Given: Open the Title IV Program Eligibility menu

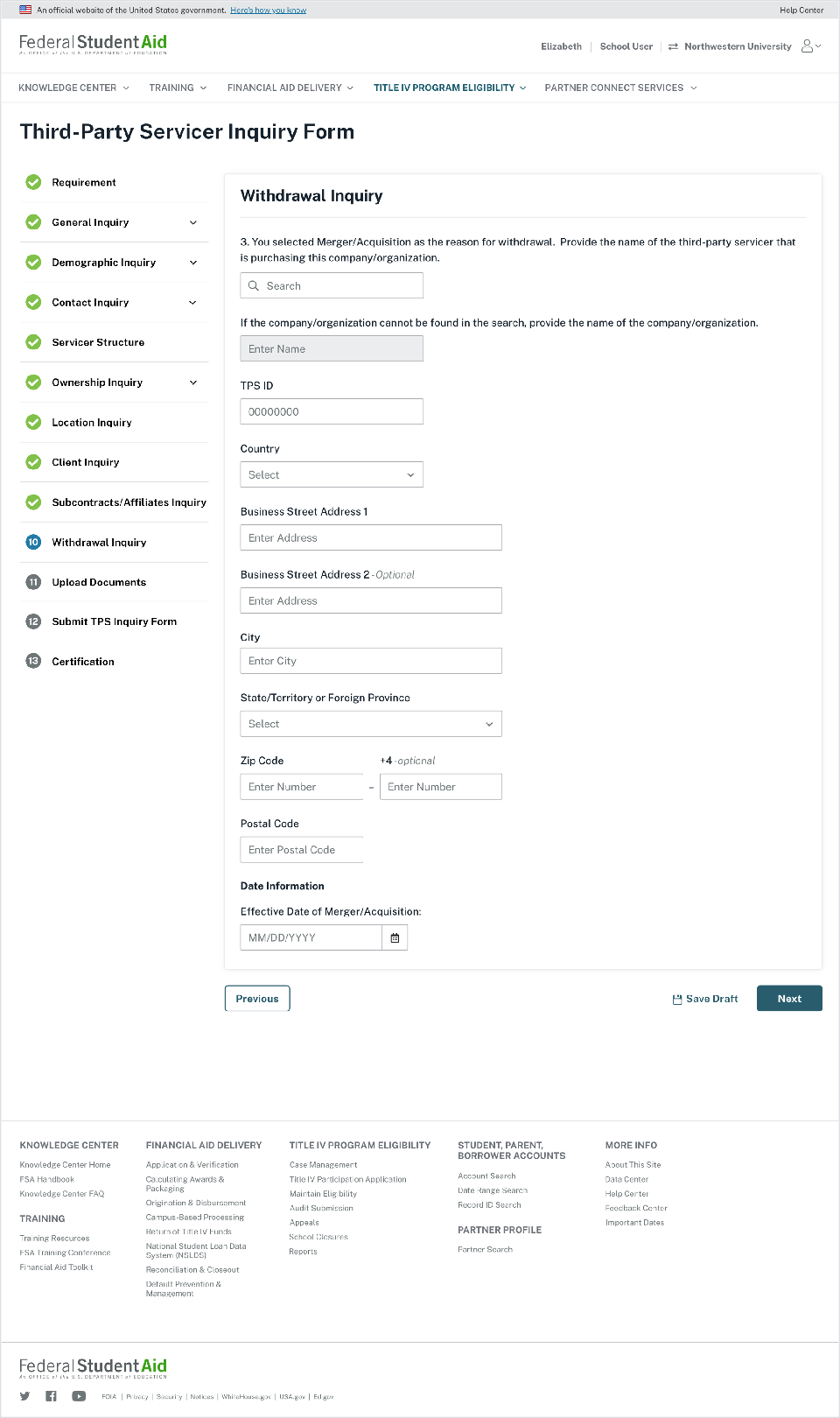Looking at the screenshot, I should coord(450,88).
